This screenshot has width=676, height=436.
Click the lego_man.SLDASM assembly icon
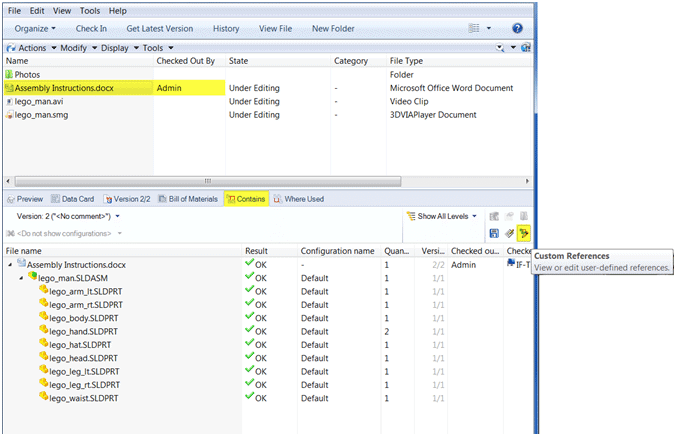tap(33, 277)
